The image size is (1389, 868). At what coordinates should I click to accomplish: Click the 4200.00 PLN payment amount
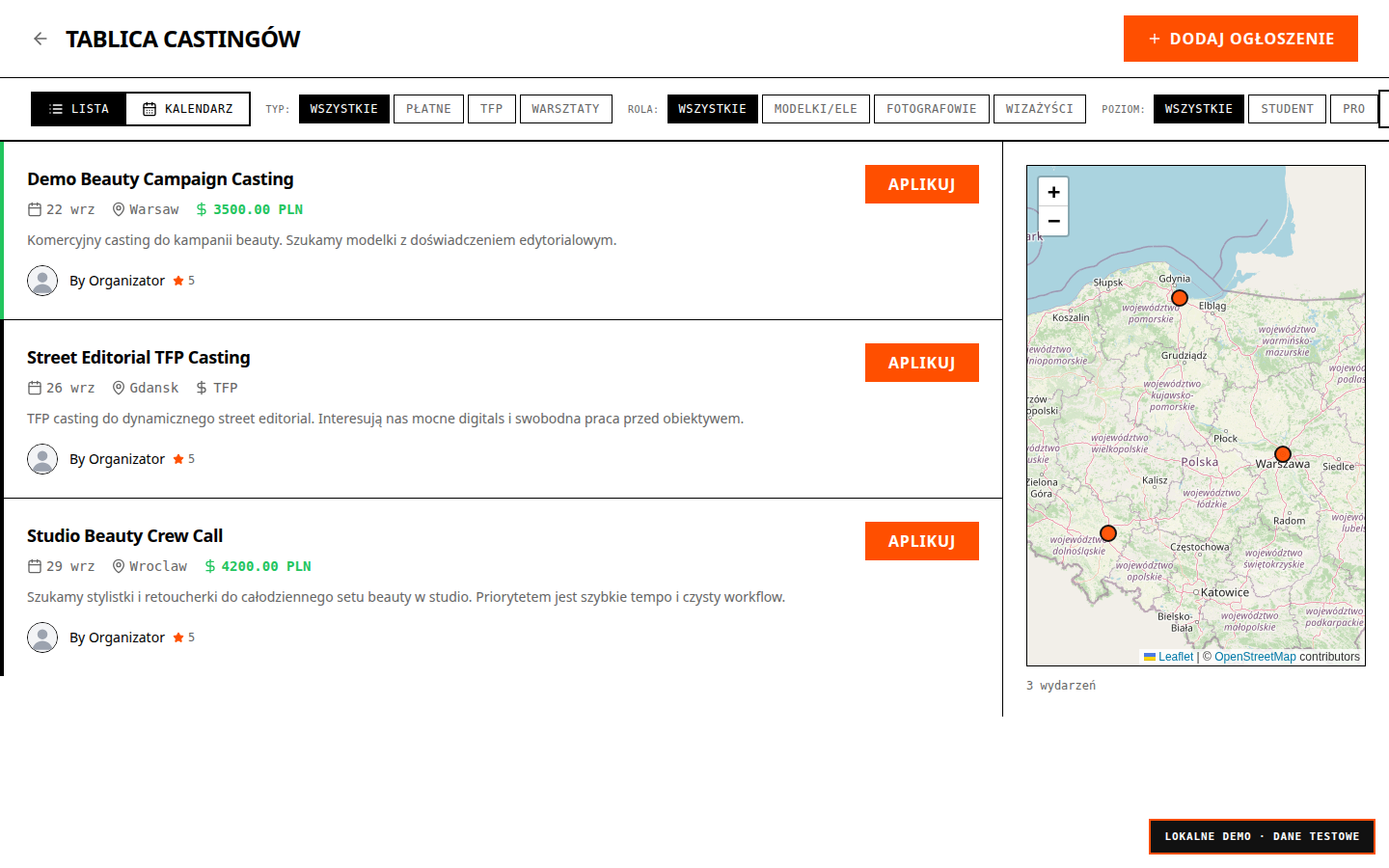coord(266,566)
